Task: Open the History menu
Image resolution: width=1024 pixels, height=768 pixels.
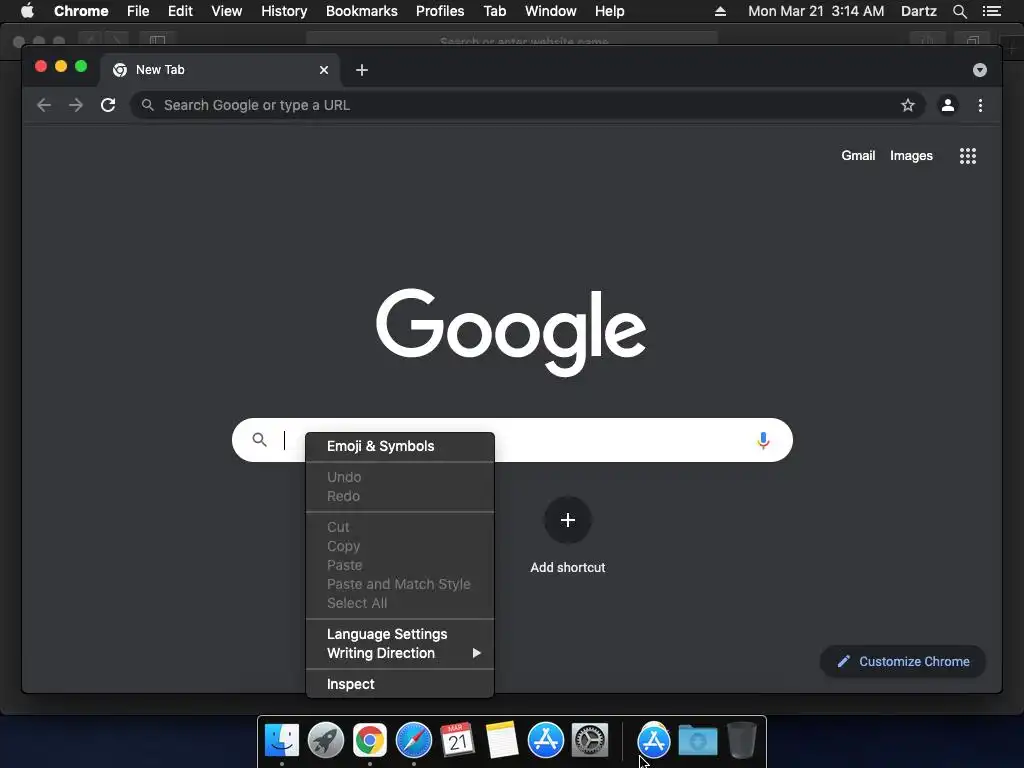Action: click(x=284, y=11)
